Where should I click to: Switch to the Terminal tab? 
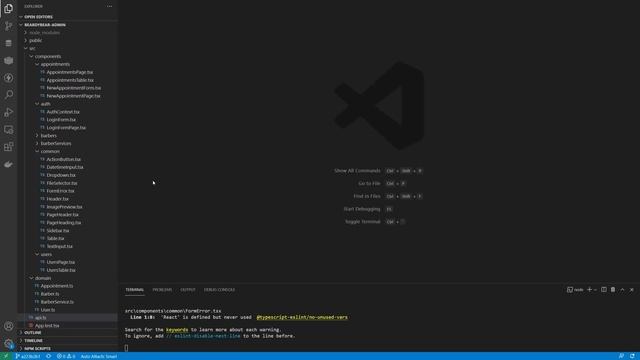click(x=134, y=290)
